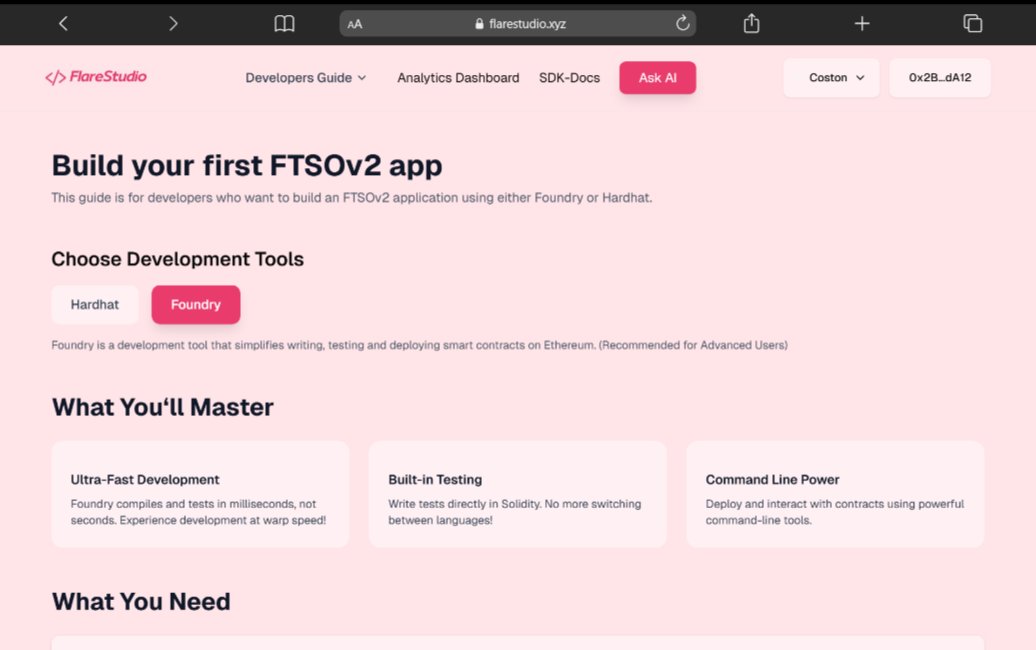Click the Built-in Testing card
The width and height of the screenshot is (1036, 650).
tap(517, 494)
